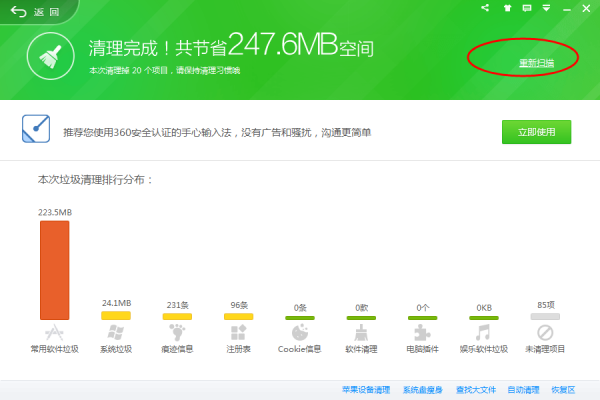Image resolution: width=600 pixels, height=400 pixels.
Task: Select the 未清理项目 icon
Action: [545, 332]
